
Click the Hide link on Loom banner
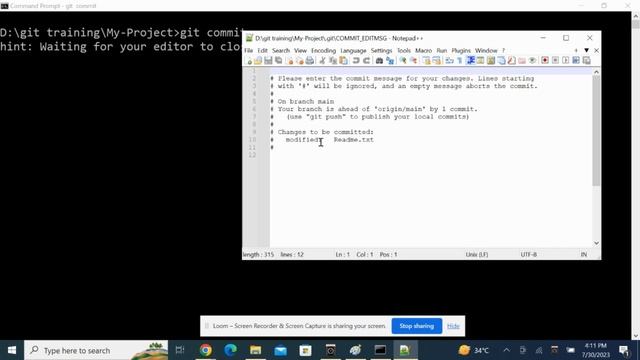click(453, 326)
